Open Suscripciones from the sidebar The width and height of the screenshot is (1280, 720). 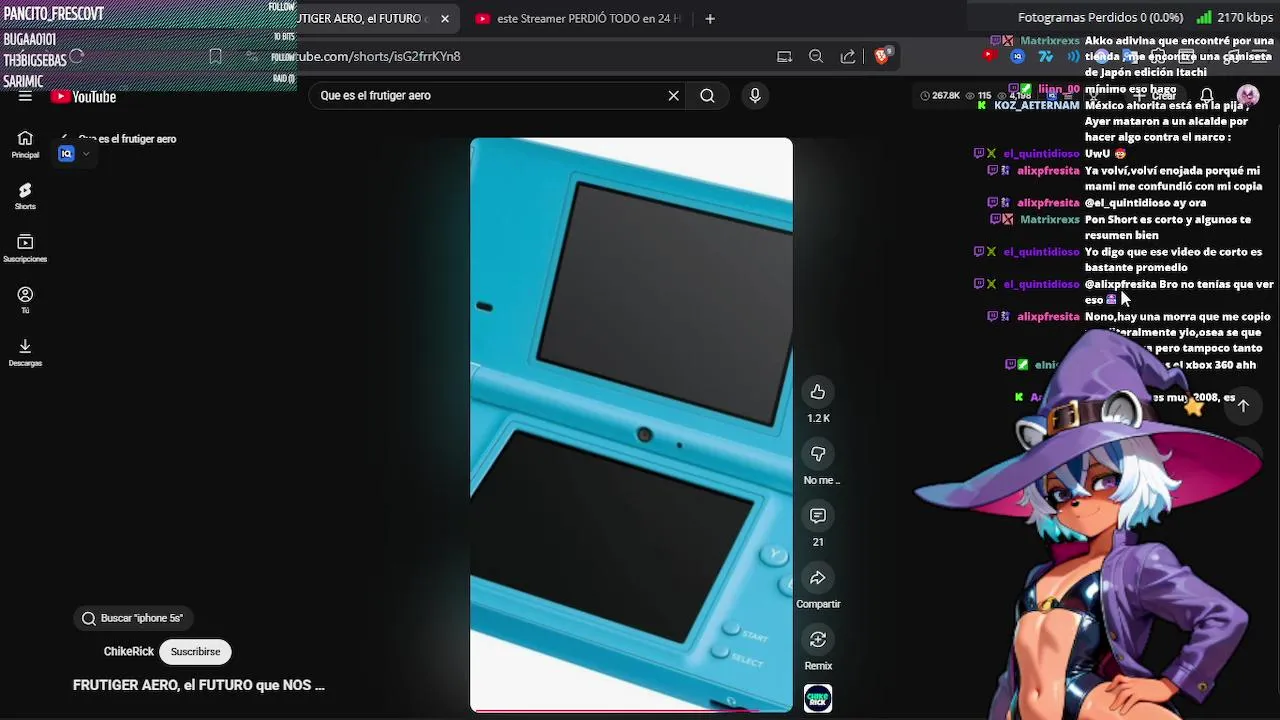(25, 248)
